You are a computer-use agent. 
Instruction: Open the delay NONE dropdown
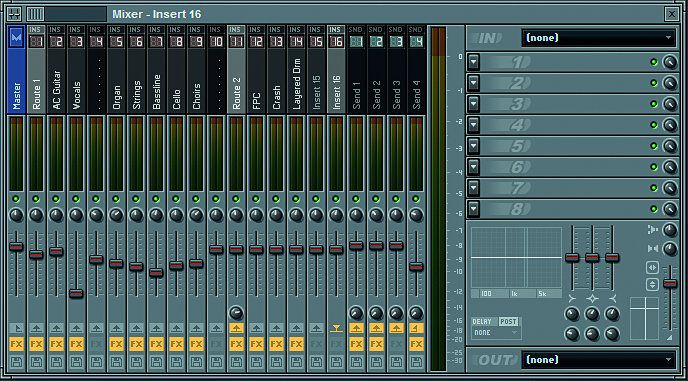point(496,333)
